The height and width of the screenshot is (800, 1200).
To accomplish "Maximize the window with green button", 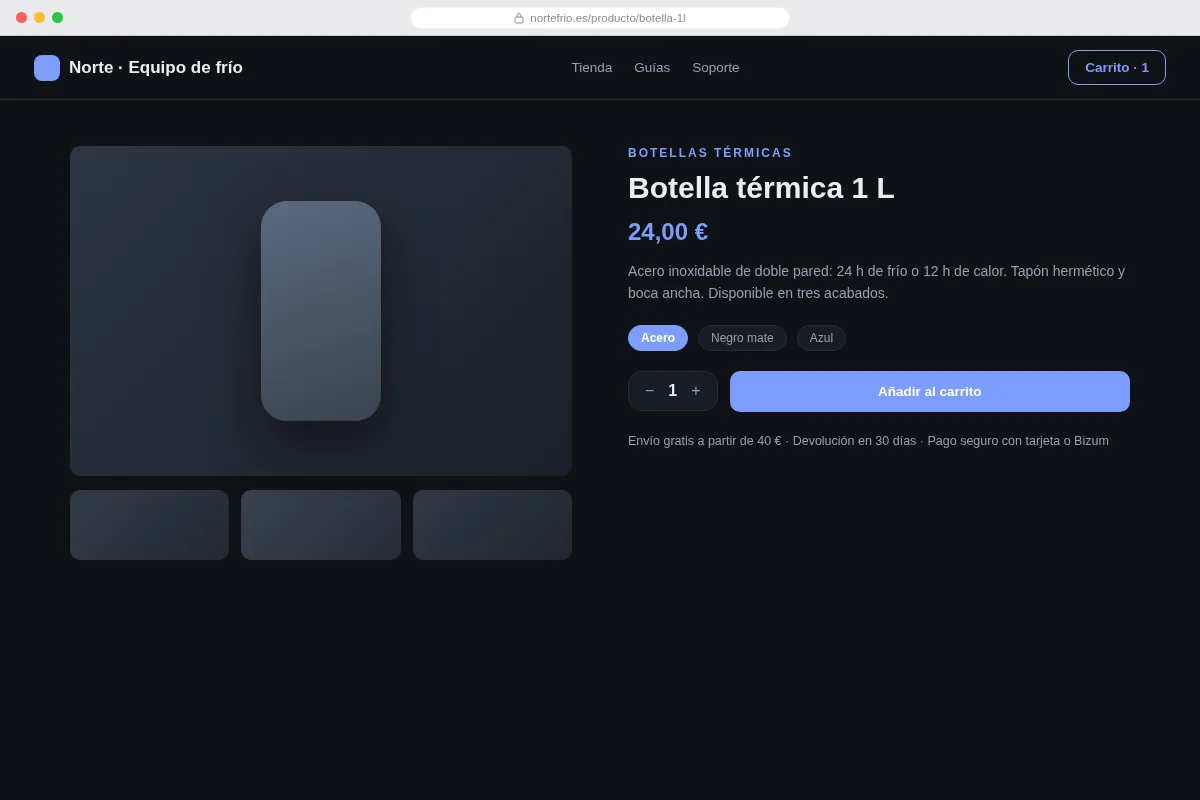I will tap(57, 18).
